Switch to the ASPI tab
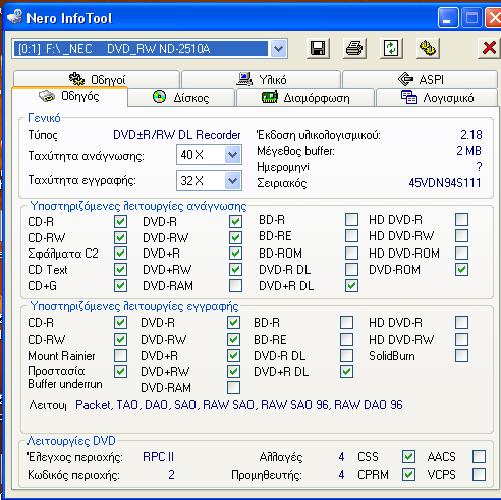 pyautogui.click(x=420, y=79)
